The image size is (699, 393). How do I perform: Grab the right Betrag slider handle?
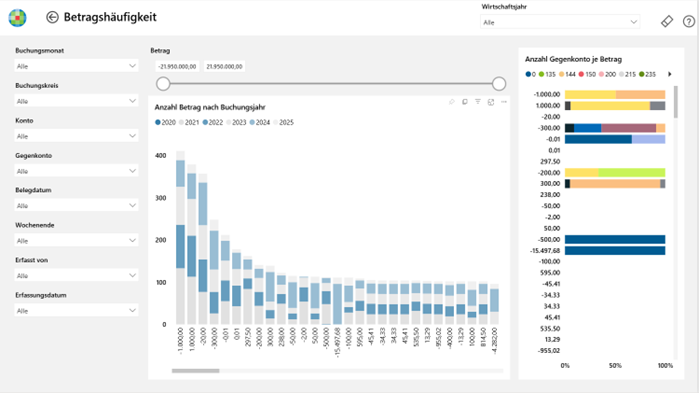coord(499,84)
